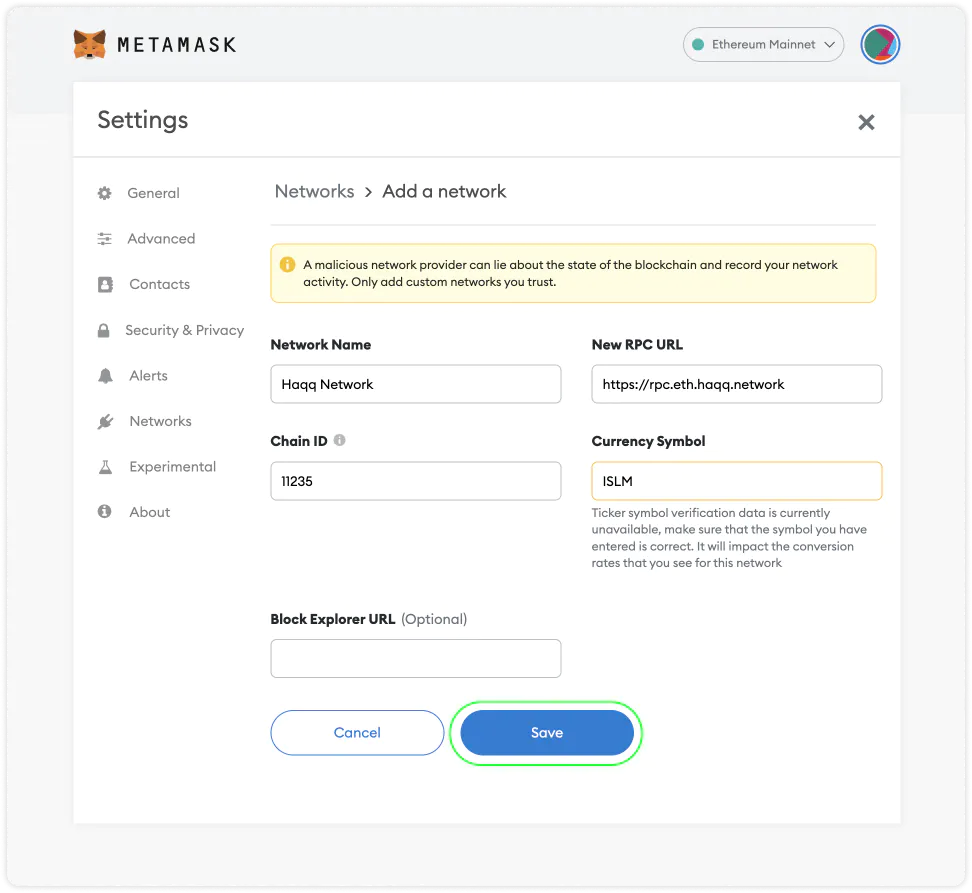Go back to Networks breadcrumb
Image resolution: width=972 pixels, height=893 pixels.
coord(314,191)
